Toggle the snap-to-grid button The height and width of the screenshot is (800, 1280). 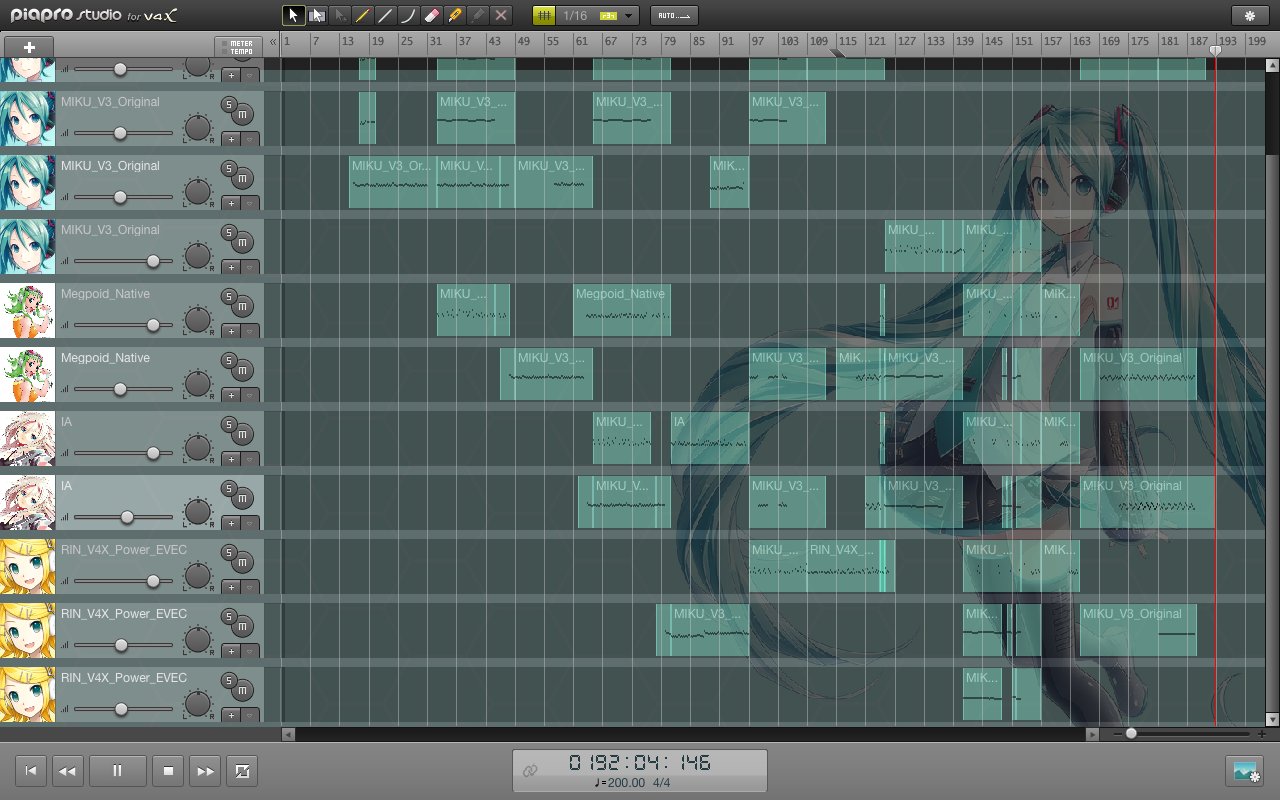pos(544,15)
